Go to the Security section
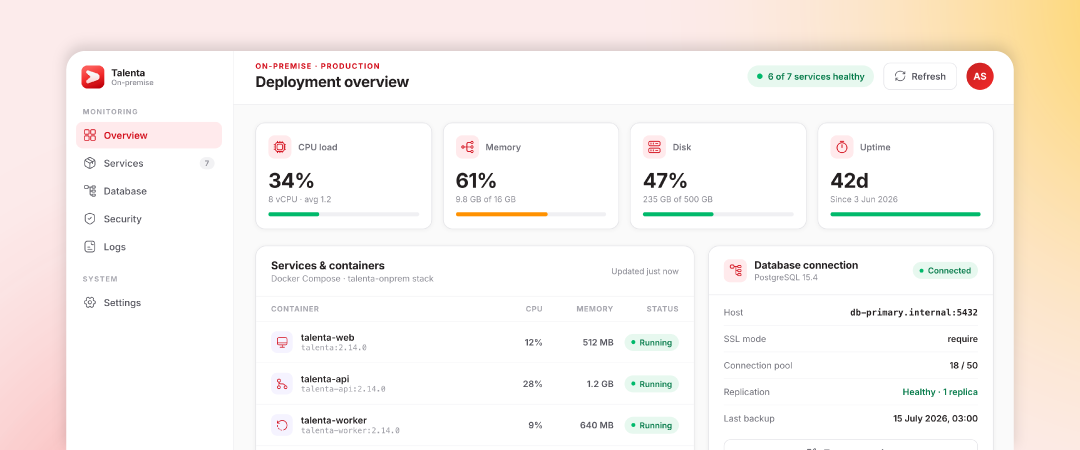The height and width of the screenshot is (450, 1080). click(149, 218)
